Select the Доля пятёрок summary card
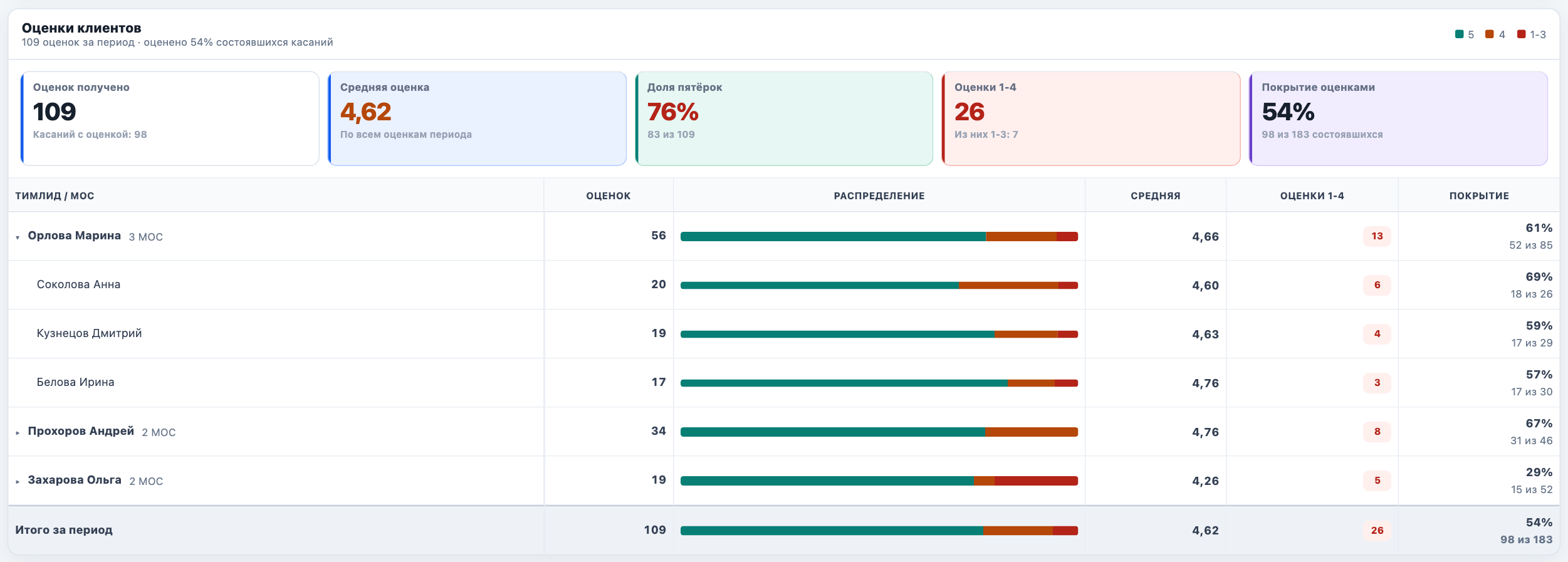The height and width of the screenshot is (562, 1568). point(784,118)
